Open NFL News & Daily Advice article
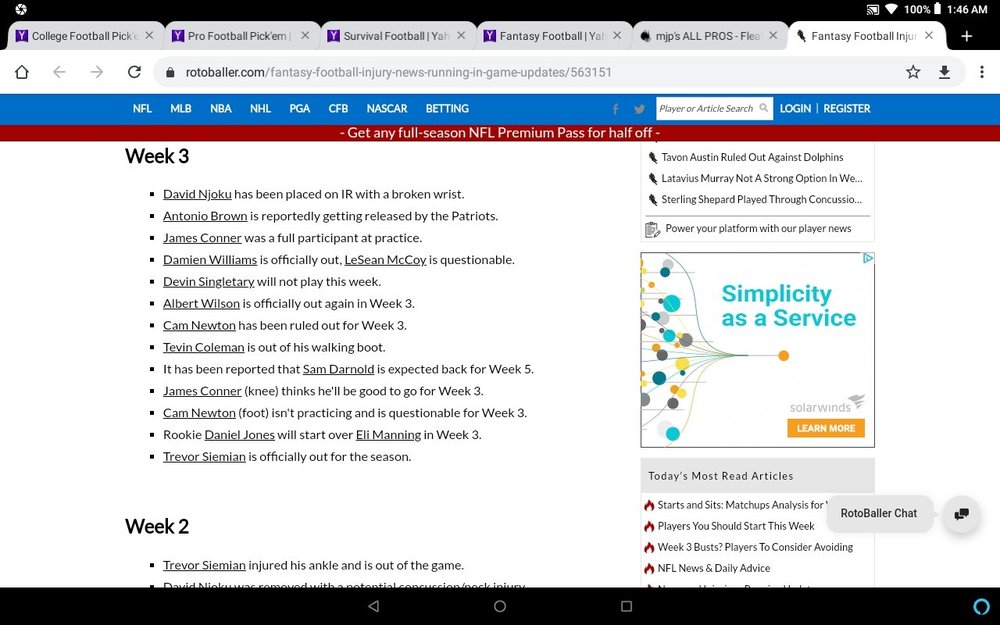 (x=714, y=568)
